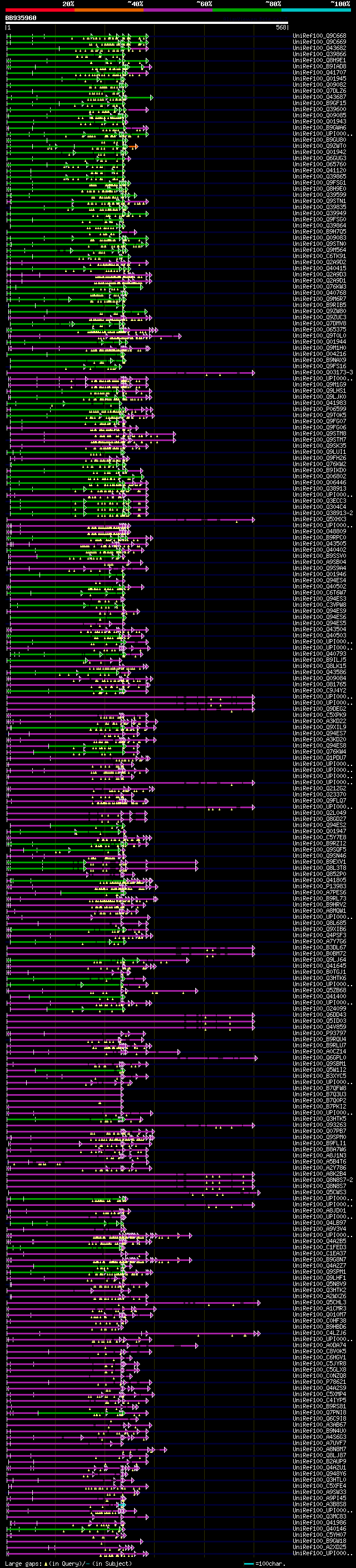
Task: Click the UniRef100_Q5ZB68 label
Action: pos(319,990)
